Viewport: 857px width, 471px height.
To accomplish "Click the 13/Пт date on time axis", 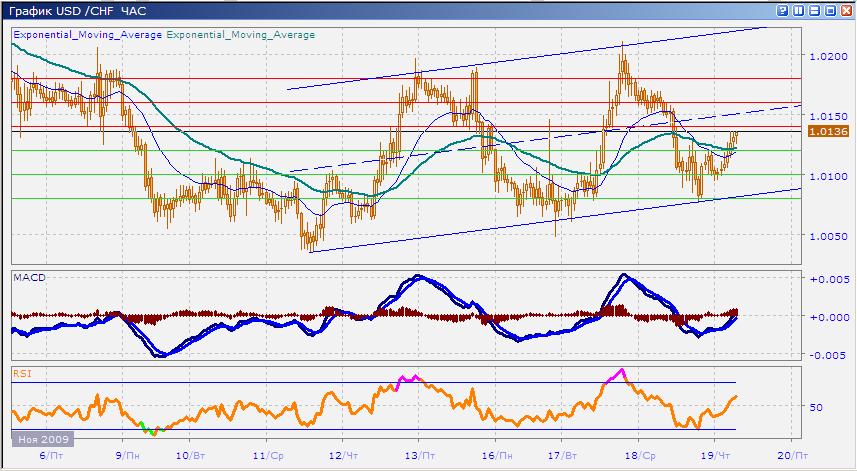I will [418, 453].
